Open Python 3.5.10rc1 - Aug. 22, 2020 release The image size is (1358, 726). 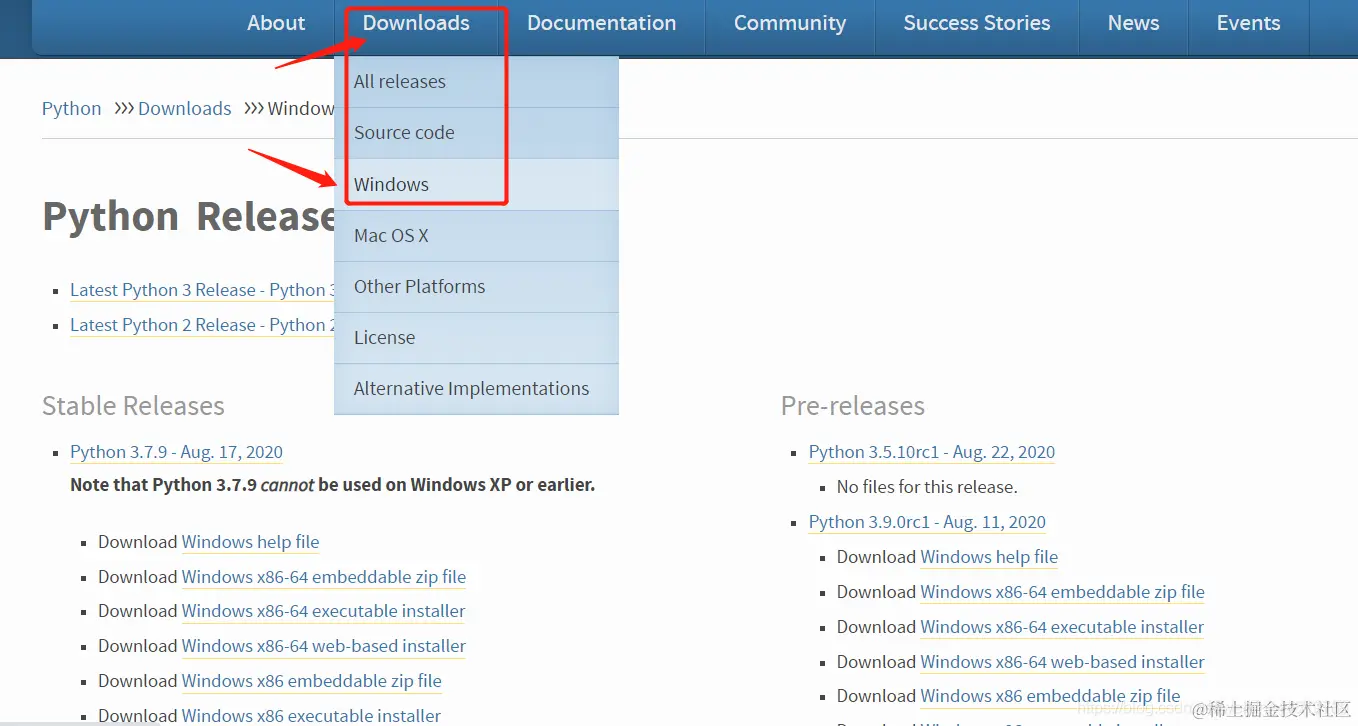coord(931,452)
